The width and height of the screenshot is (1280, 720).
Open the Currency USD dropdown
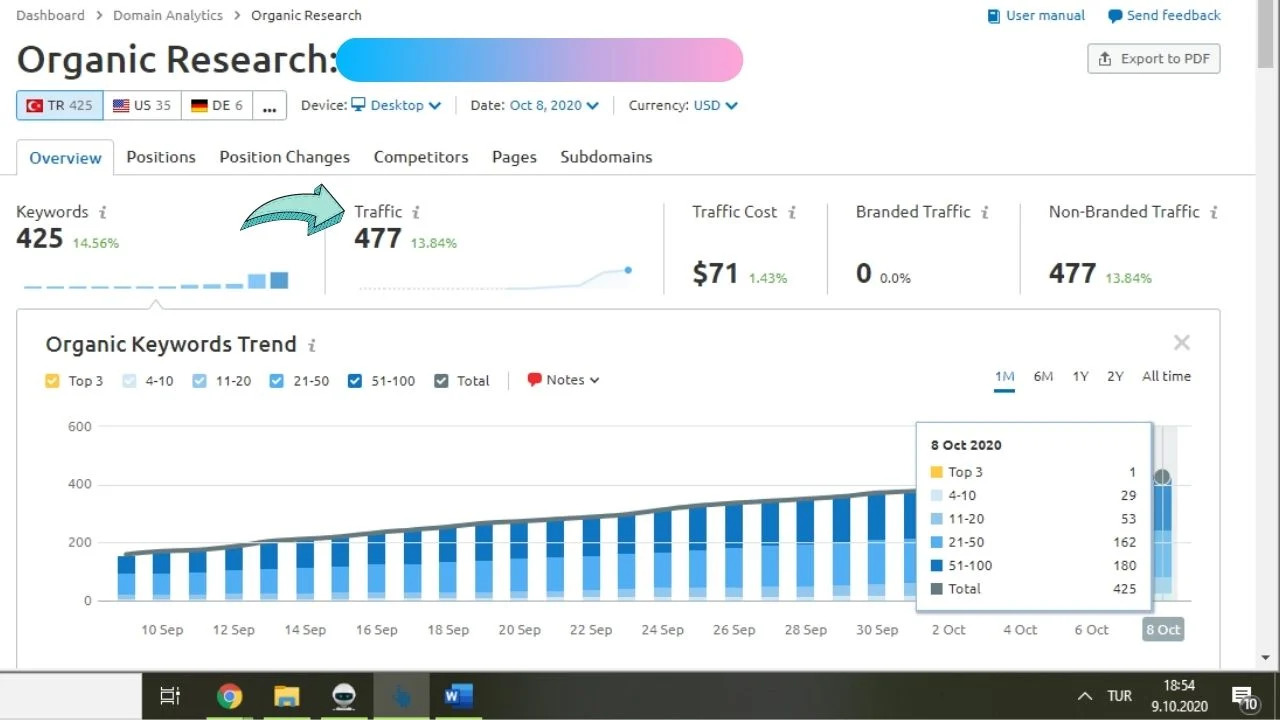click(715, 105)
